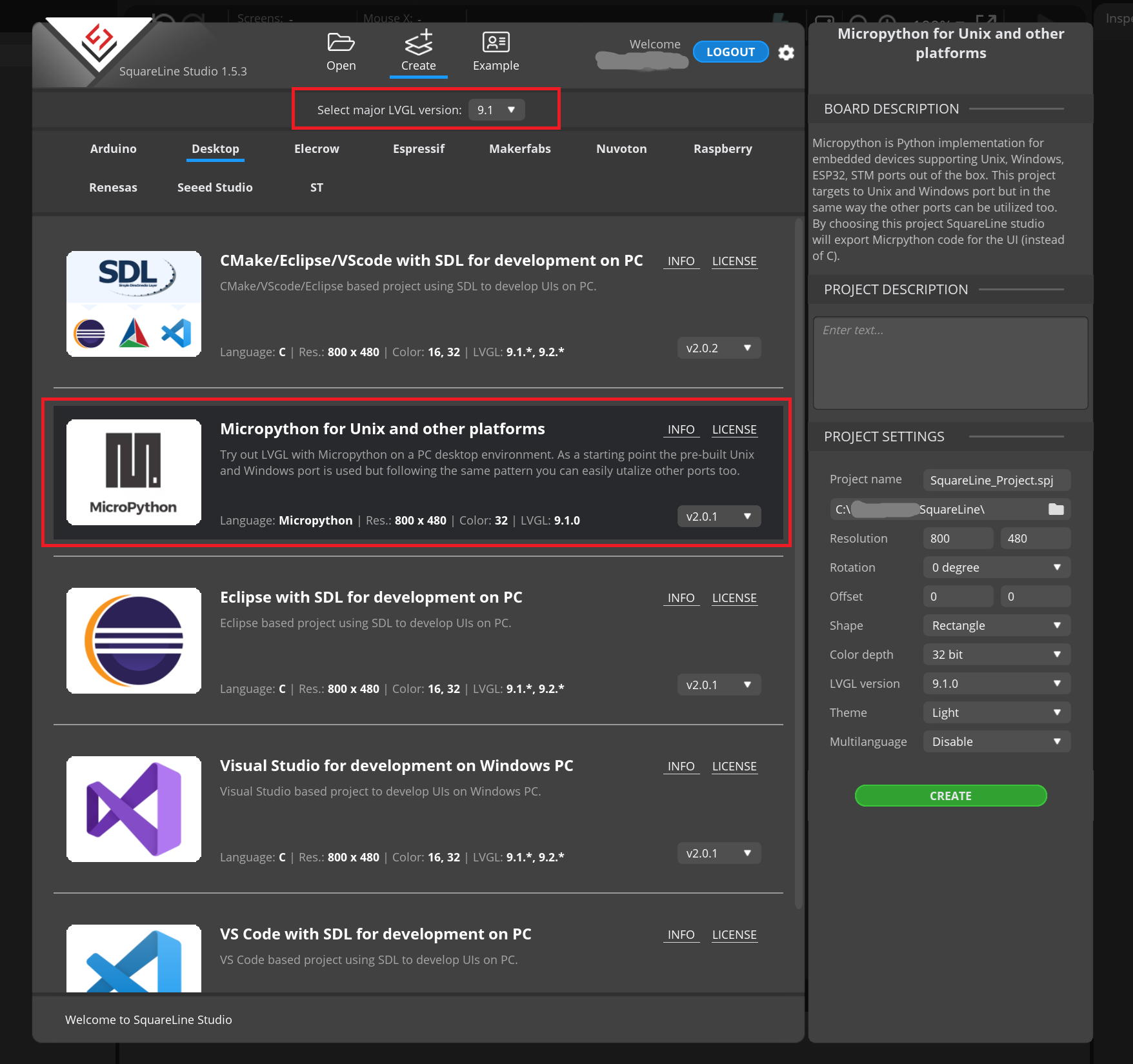Select 'Eclipse with SDL for development on PC'
This screenshot has height=1064, width=1133.
tap(371, 597)
